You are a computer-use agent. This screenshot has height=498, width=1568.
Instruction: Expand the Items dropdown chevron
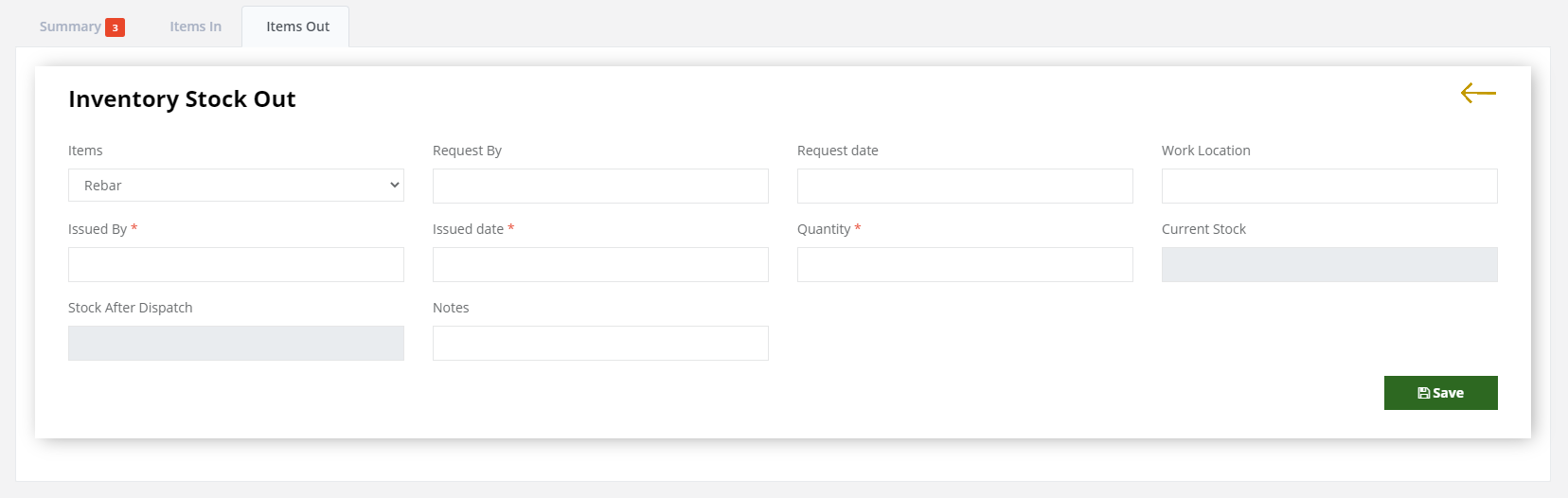[394, 186]
